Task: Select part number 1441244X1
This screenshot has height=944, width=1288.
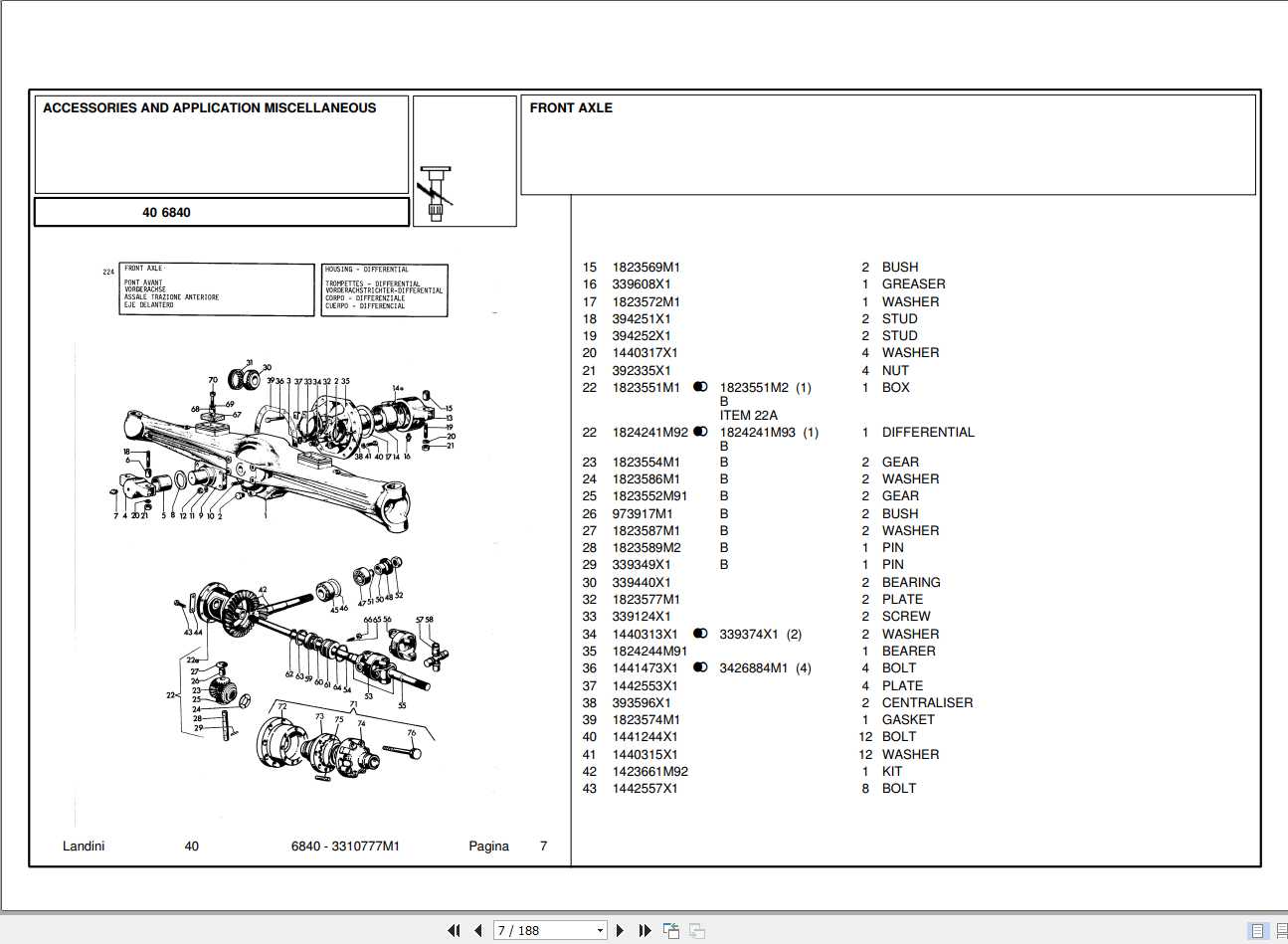Action: point(645,736)
